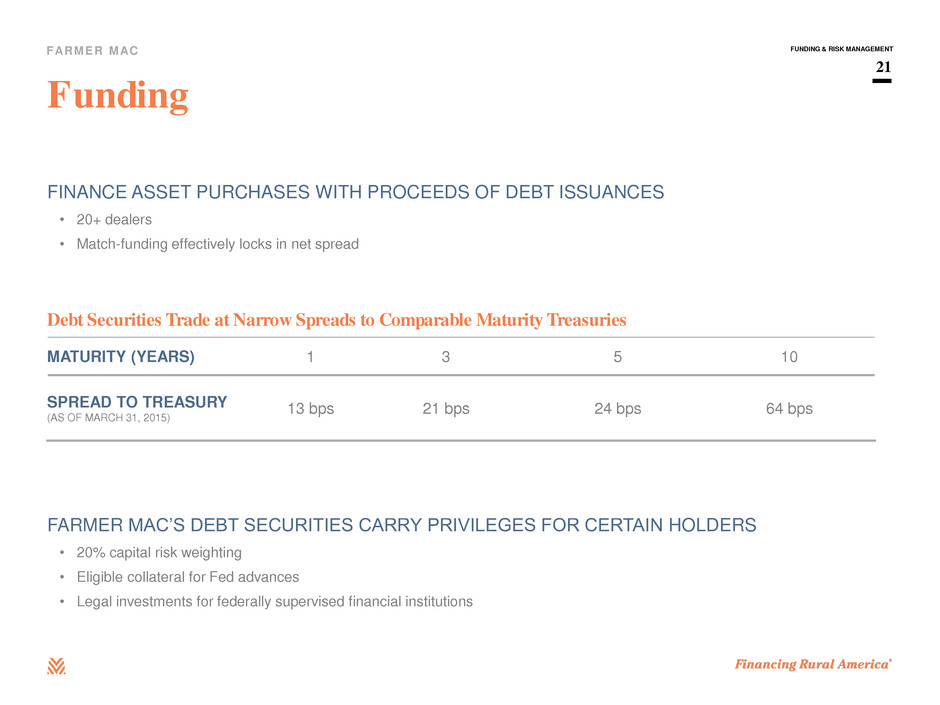Viewport: 940px width, 705px height.
Task: Click the Farmer Mac logo icon in footer
Action: point(56,666)
